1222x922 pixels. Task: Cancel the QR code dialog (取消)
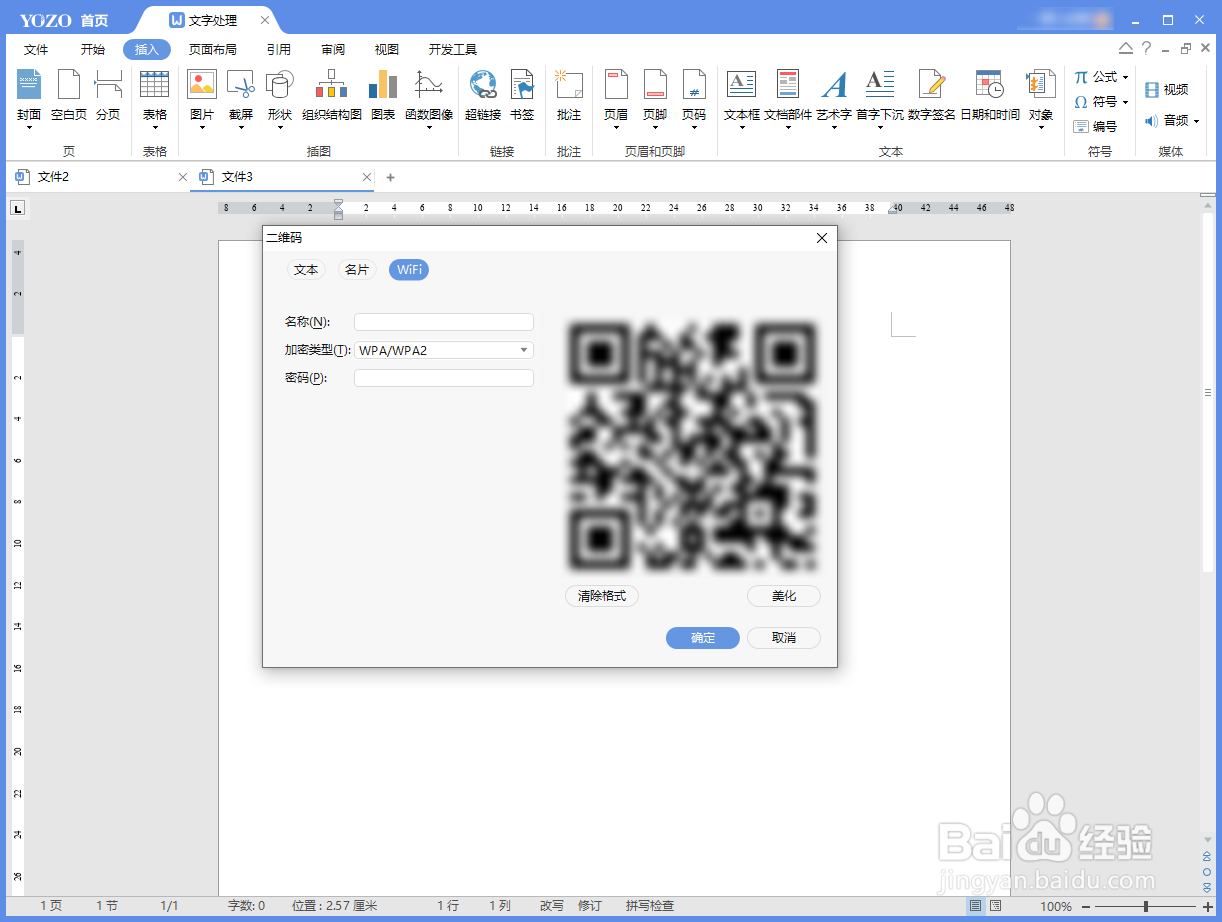(x=784, y=638)
